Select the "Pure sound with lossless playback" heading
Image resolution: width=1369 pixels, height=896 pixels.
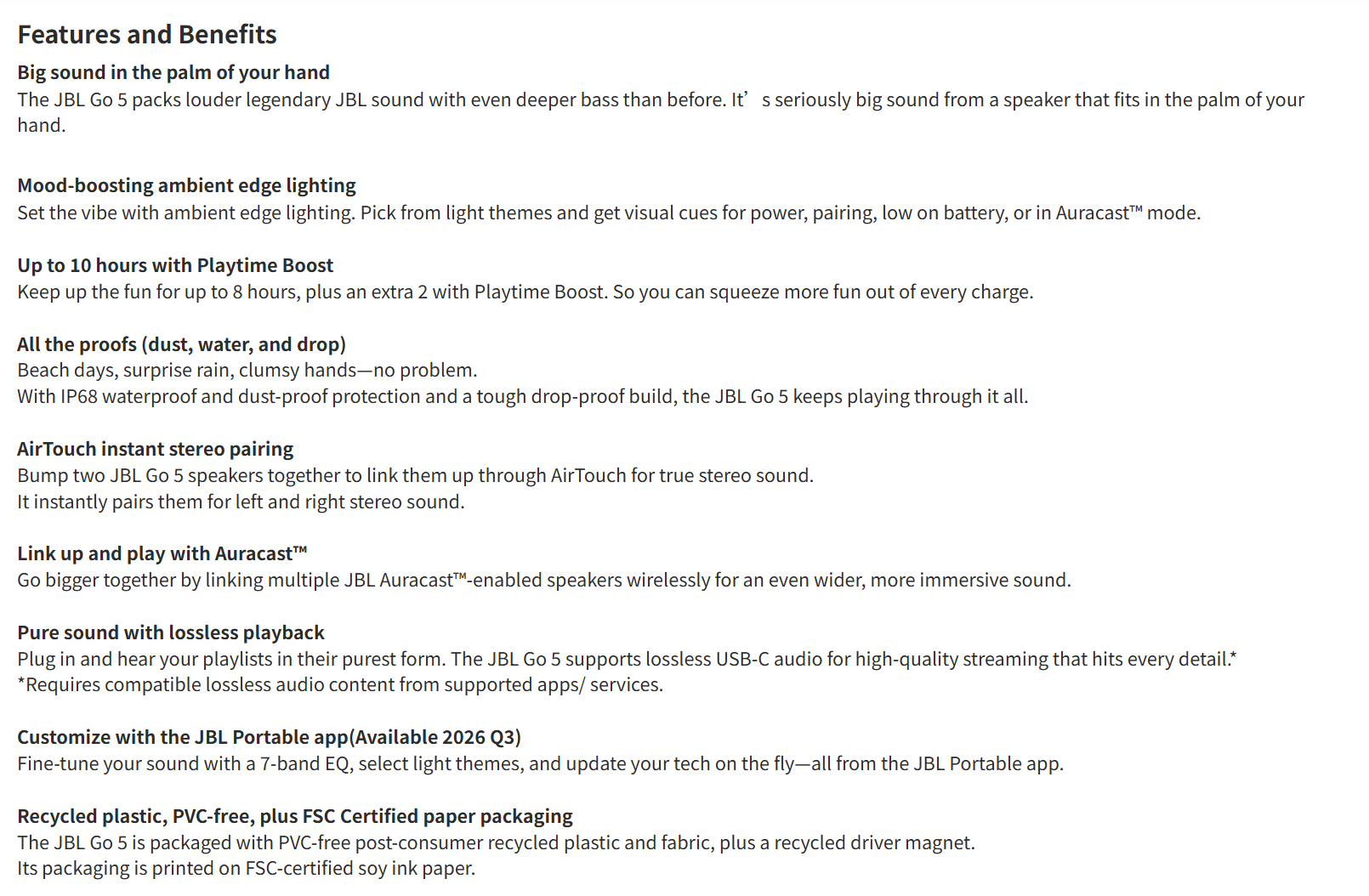pos(171,632)
